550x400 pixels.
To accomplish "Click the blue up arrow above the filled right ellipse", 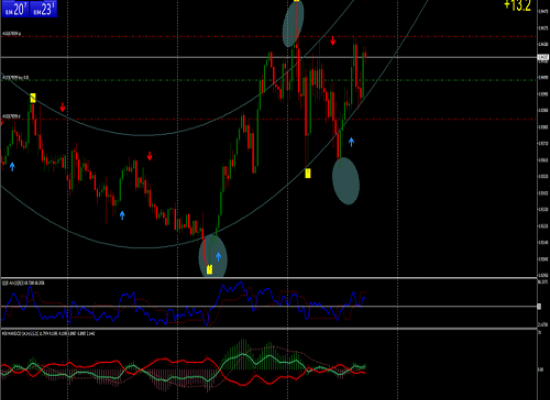I will click(351, 142).
